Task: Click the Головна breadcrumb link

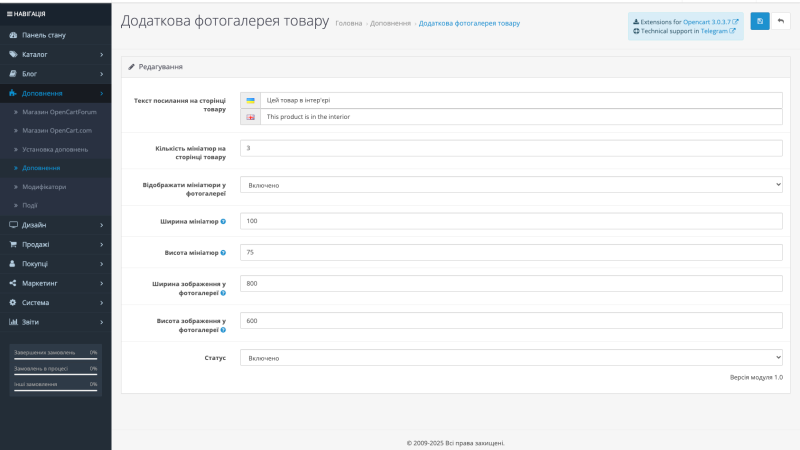Action: pos(349,23)
